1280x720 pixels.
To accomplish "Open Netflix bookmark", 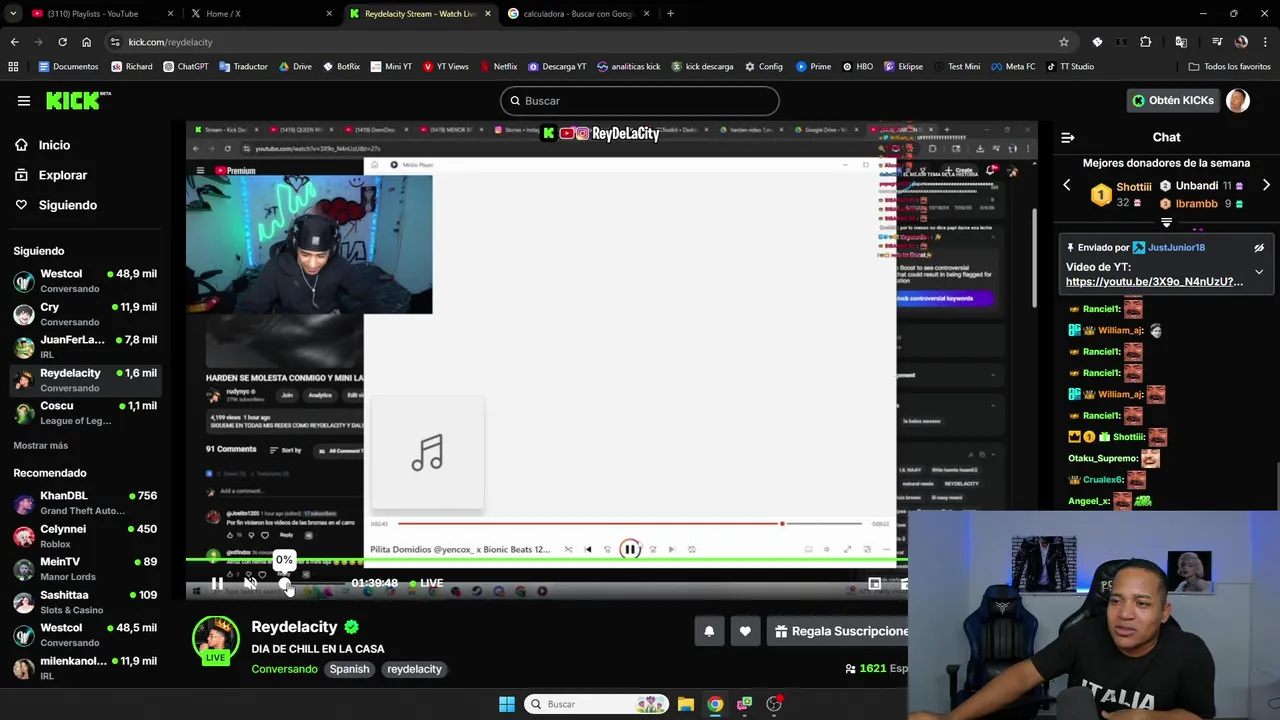I will pos(498,67).
